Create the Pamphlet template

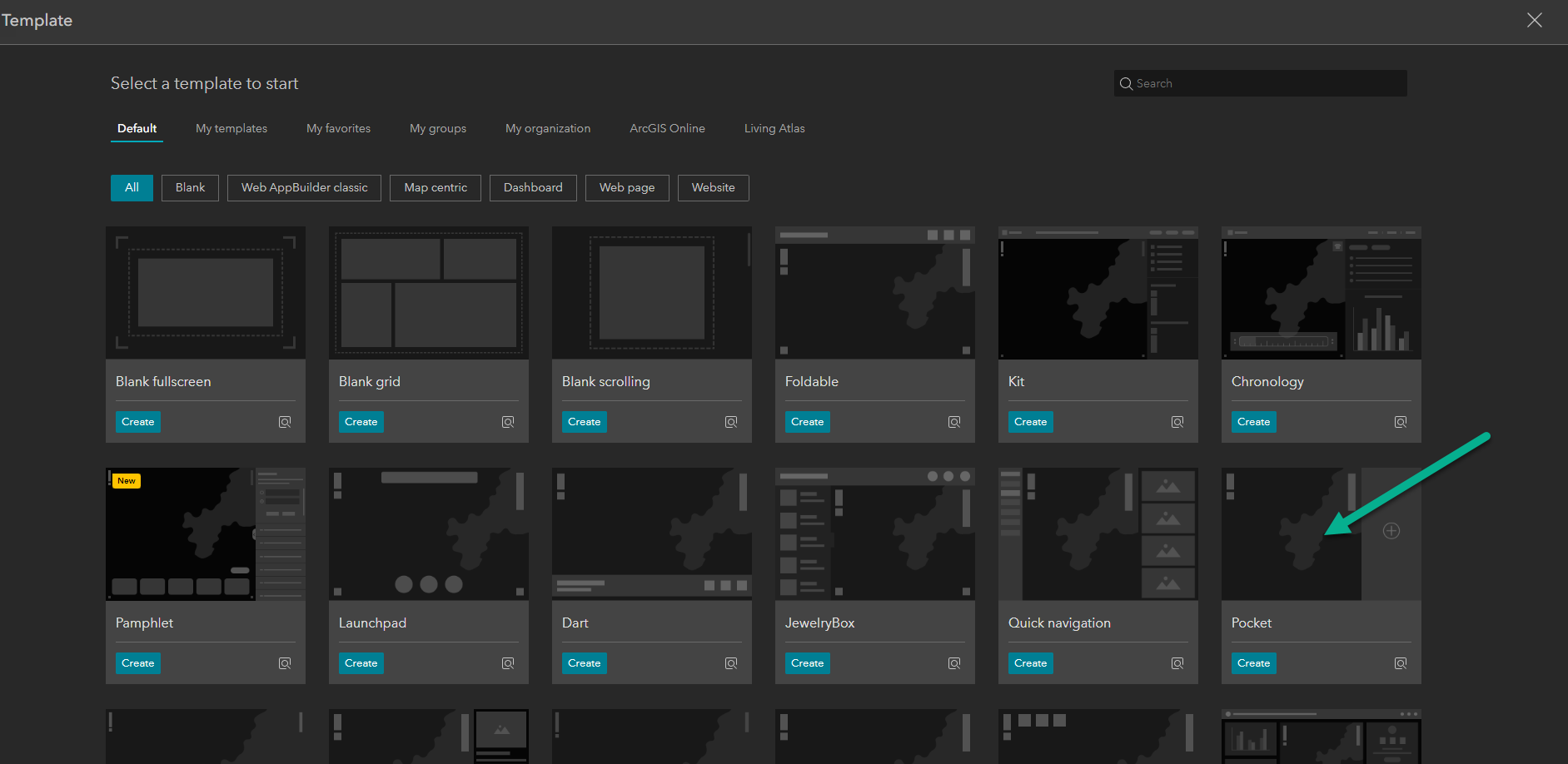137,662
